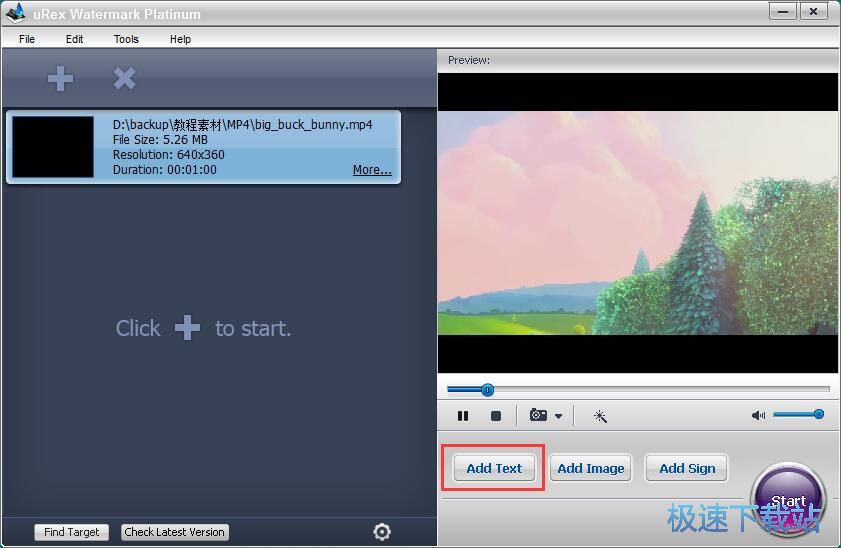Click the File Size: 5.26 MB text
The image size is (841, 548).
[160, 140]
